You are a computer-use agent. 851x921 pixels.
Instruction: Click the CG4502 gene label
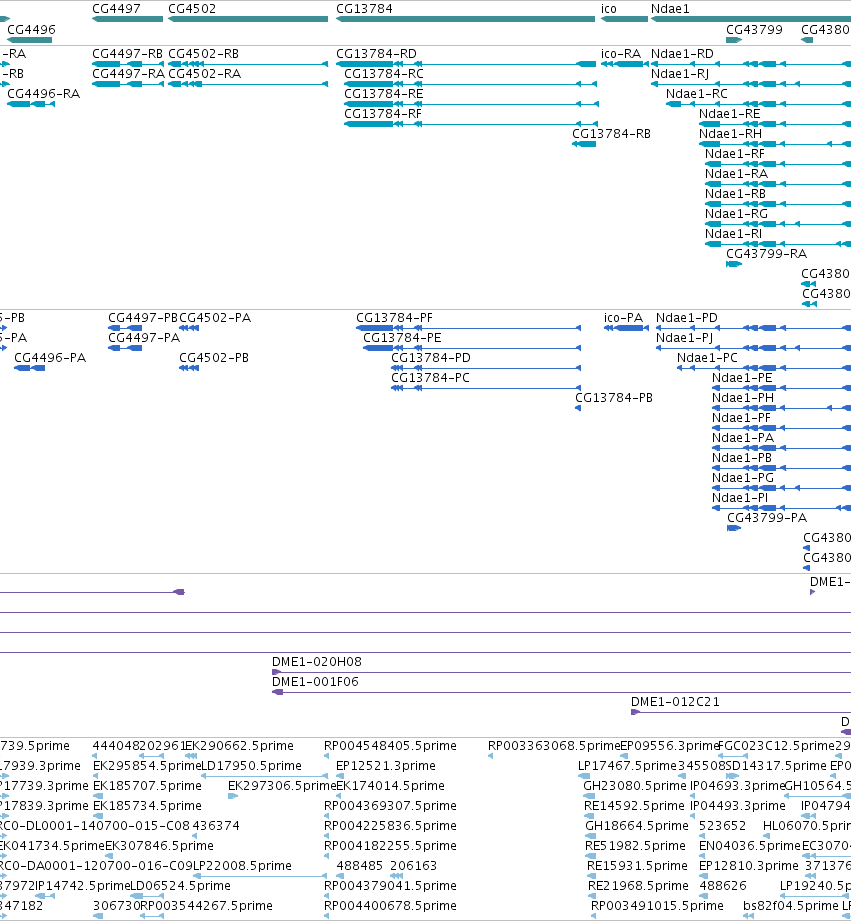(x=192, y=9)
